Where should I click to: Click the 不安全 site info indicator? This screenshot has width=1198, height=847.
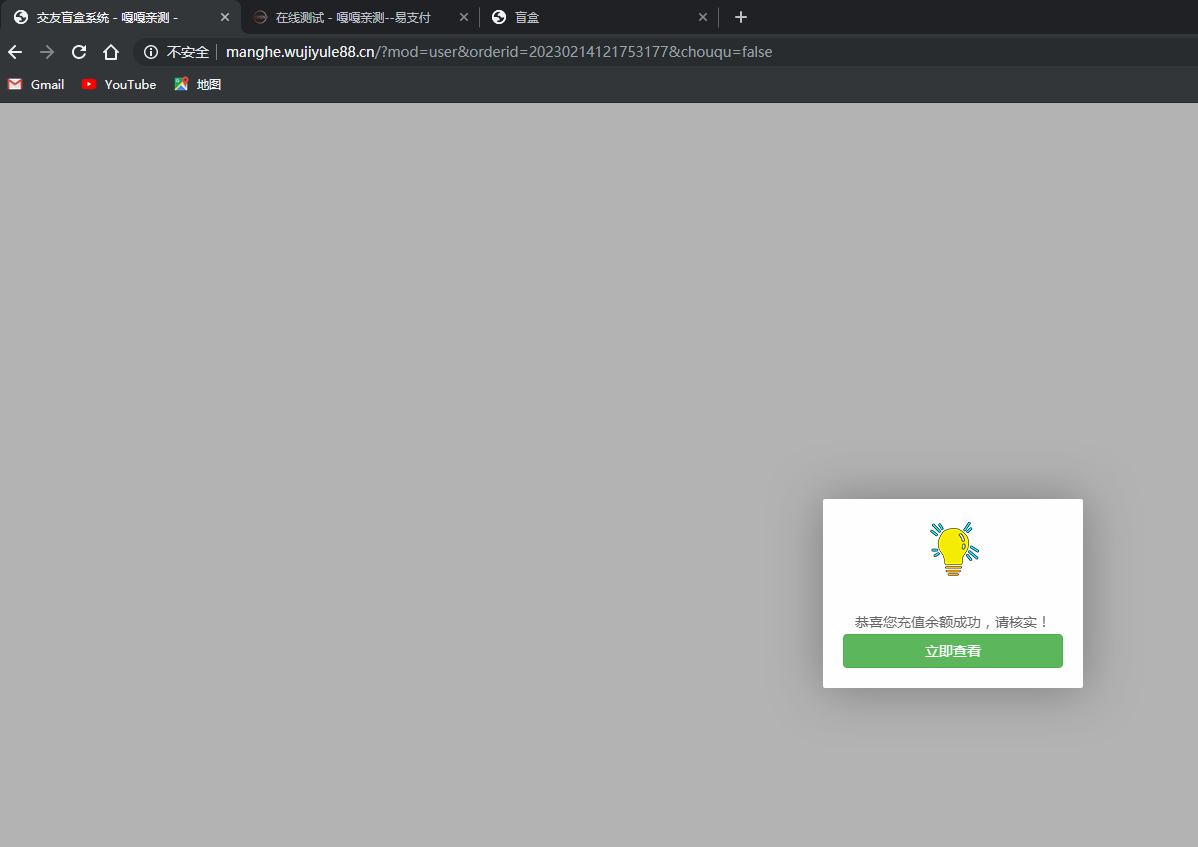point(177,52)
